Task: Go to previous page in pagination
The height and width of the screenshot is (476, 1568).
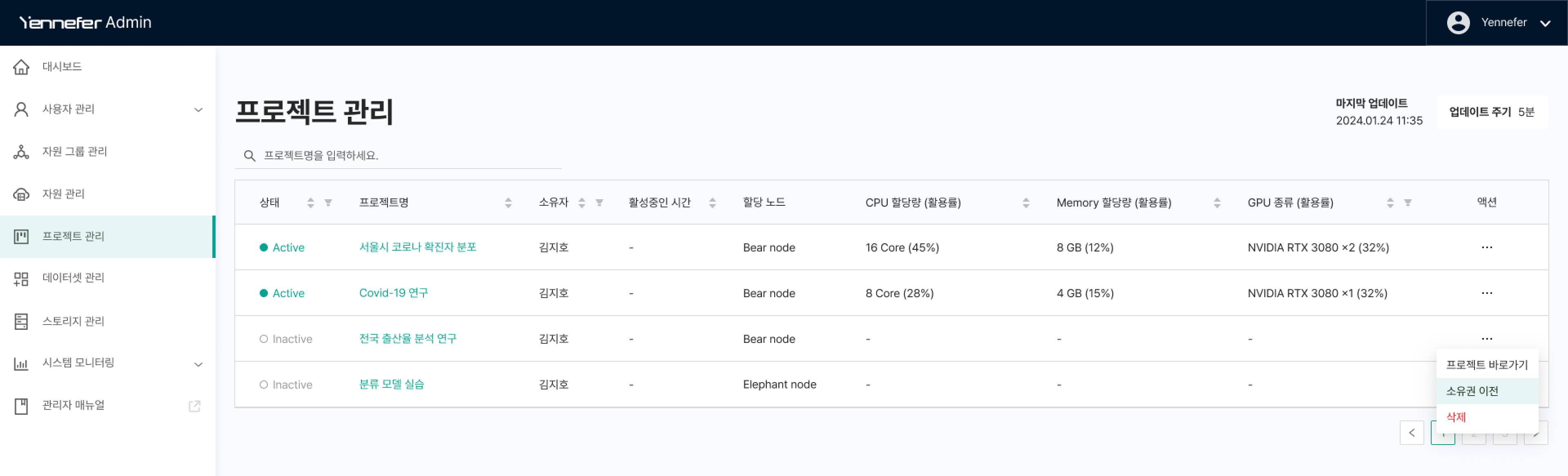Action: click(x=1411, y=433)
